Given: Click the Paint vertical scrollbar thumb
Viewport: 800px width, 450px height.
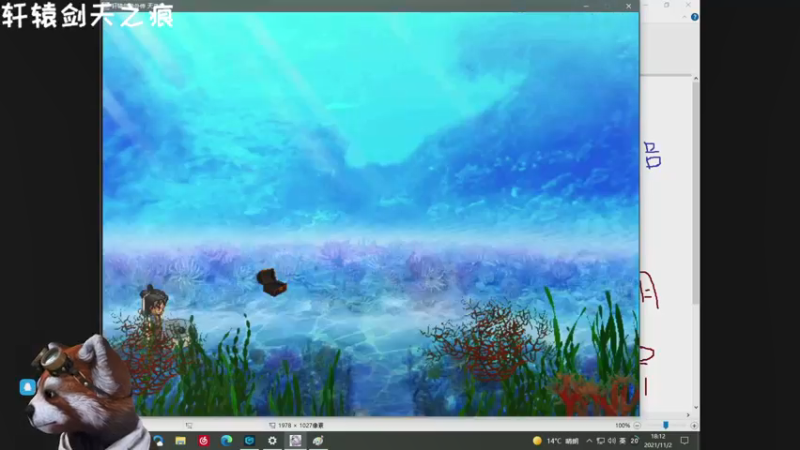Looking at the screenshot, I should tap(695, 194).
